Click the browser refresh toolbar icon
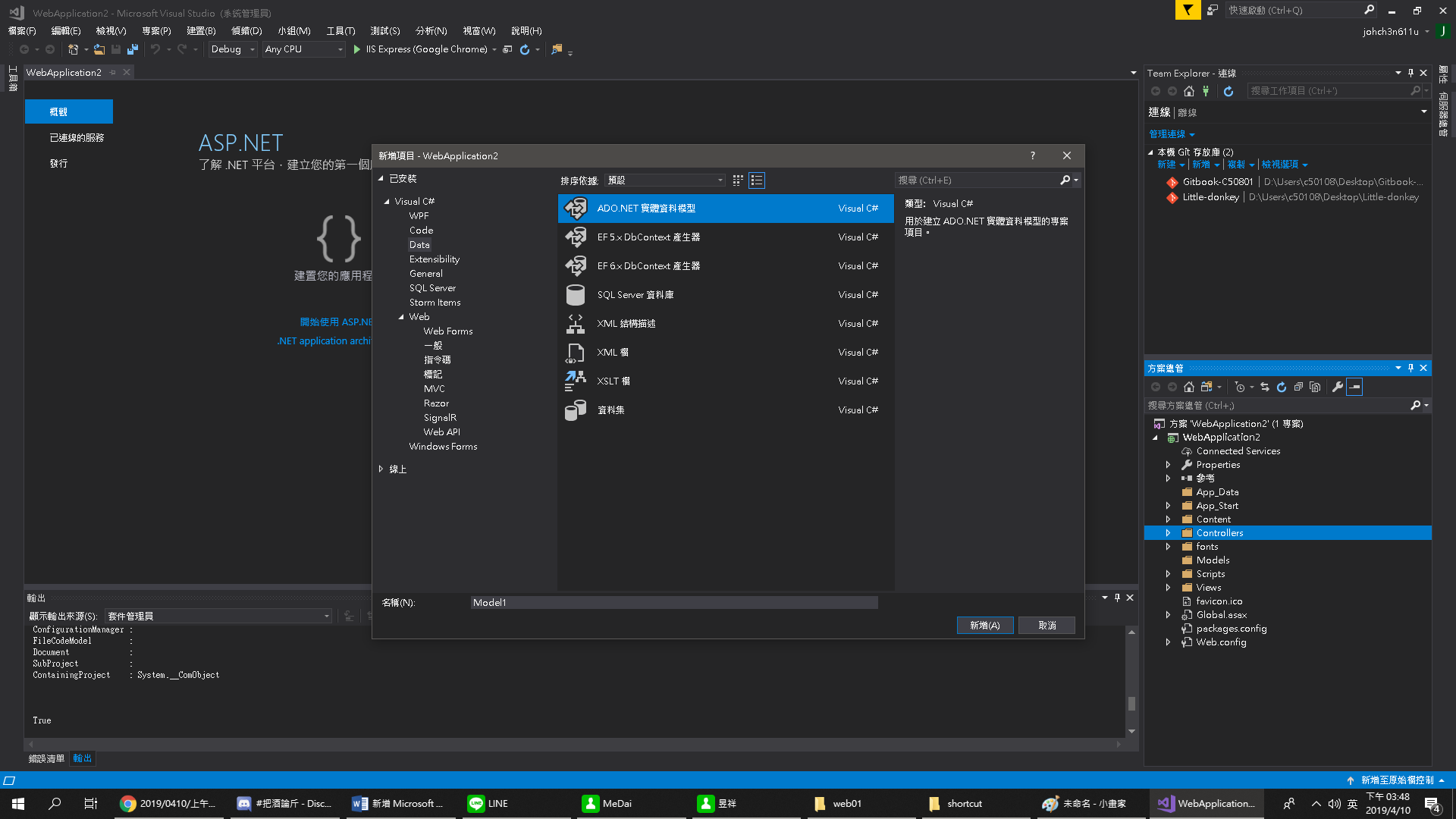The image size is (1456, 819). click(525, 49)
